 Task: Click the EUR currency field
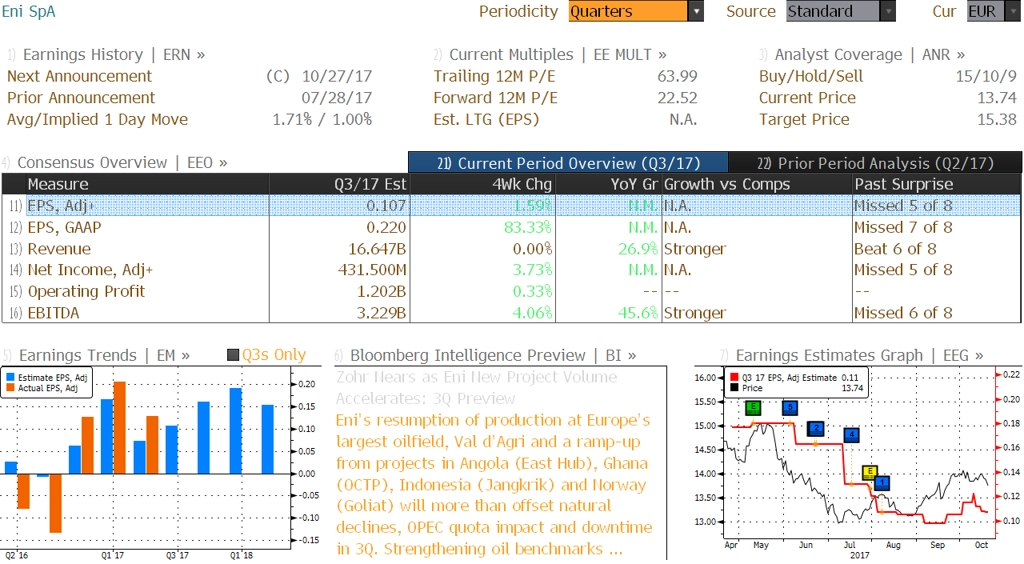[x=985, y=11]
